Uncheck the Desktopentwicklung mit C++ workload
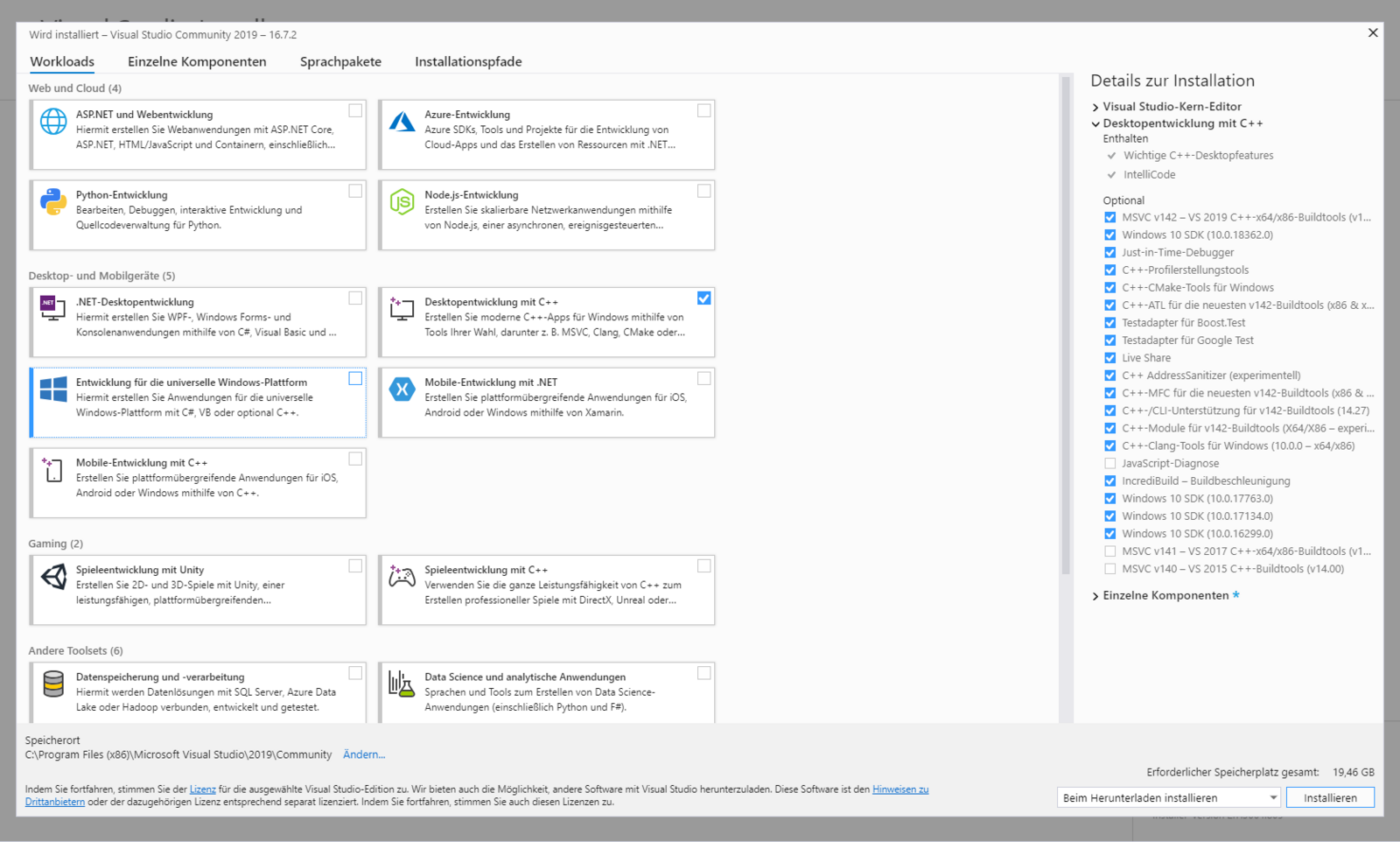The image size is (1400, 842). [703, 298]
